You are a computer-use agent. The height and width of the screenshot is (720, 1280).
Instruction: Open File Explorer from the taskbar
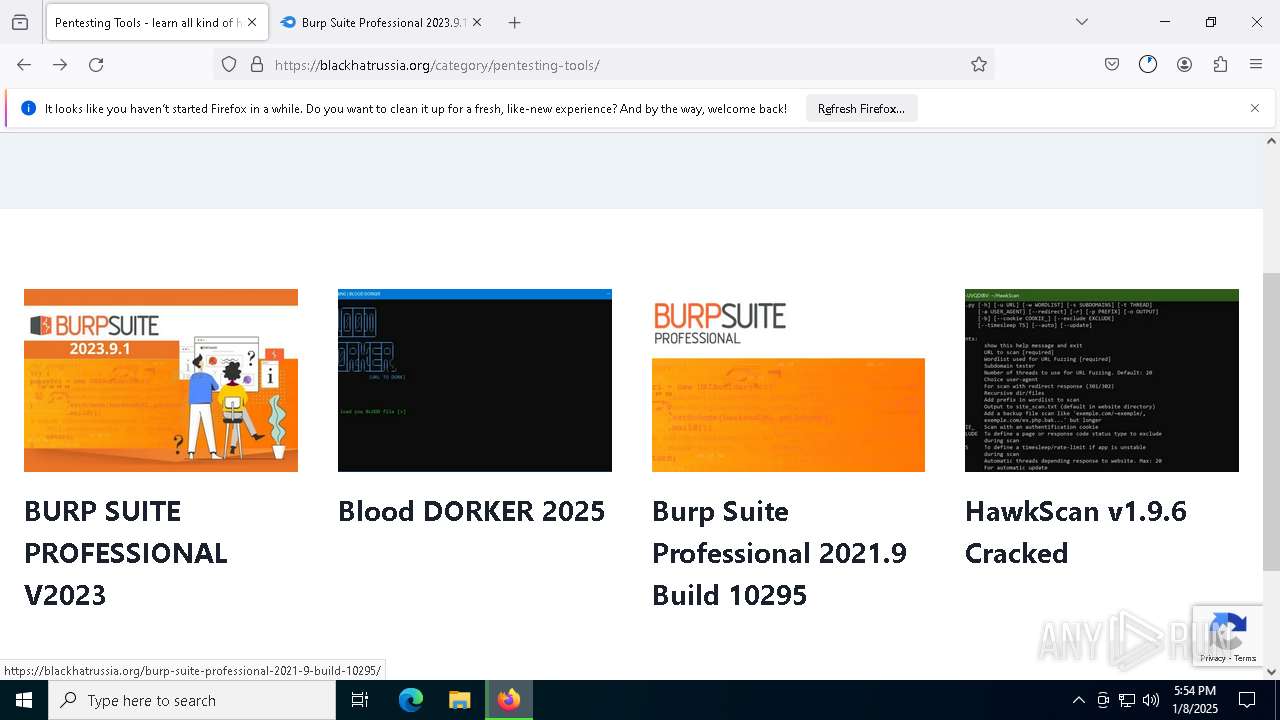coord(459,700)
